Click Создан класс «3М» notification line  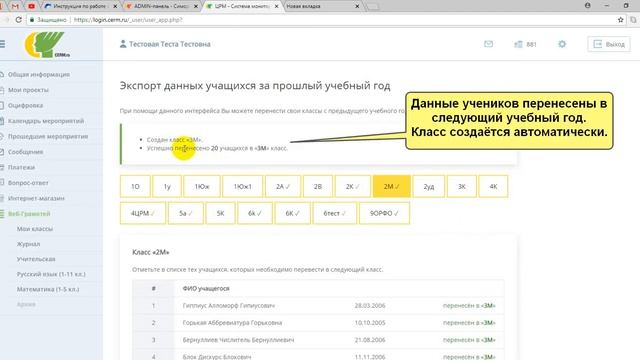[x=174, y=140]
